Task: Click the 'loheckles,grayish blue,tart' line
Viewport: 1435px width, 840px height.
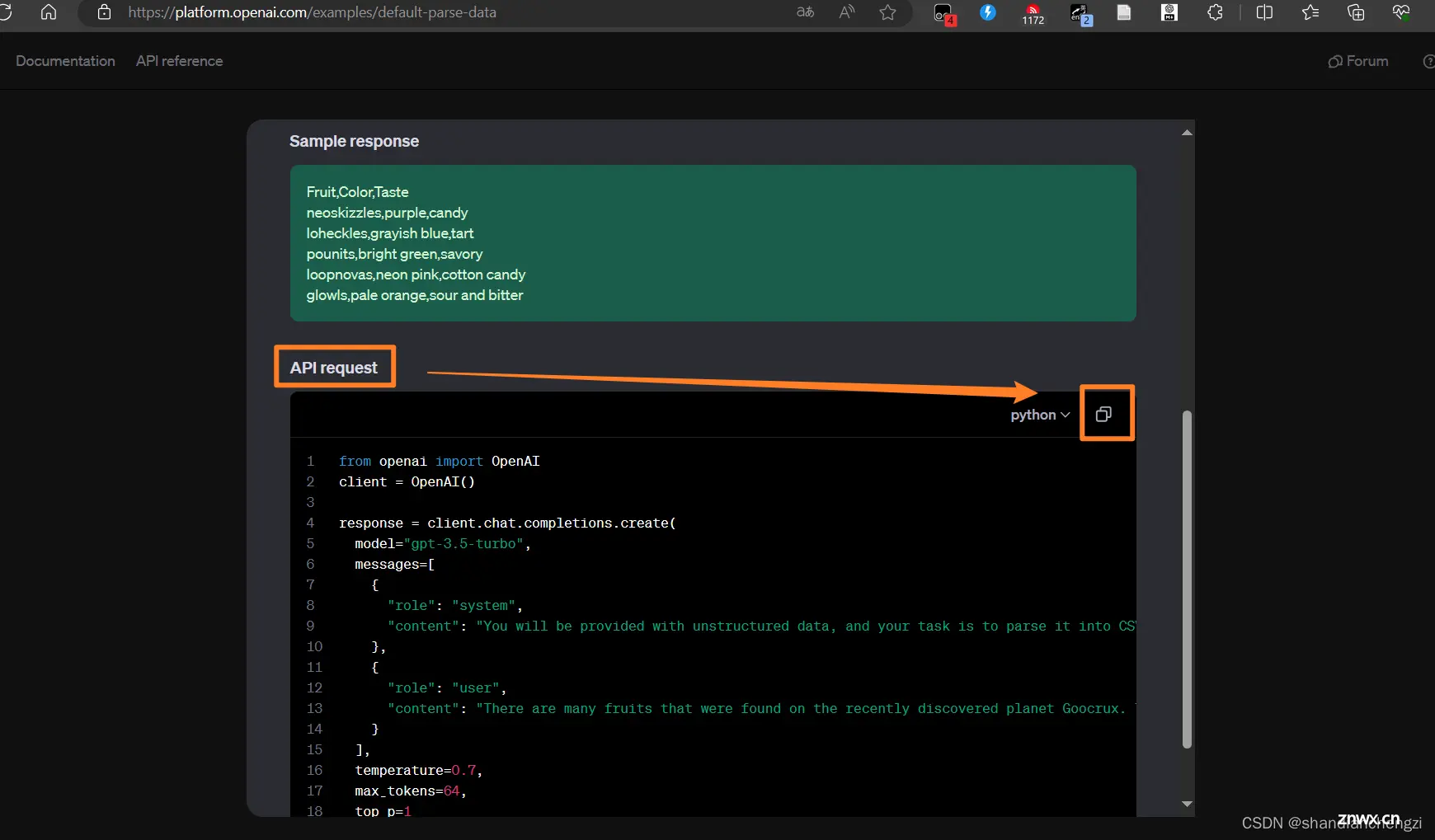Action: point(389,233)
